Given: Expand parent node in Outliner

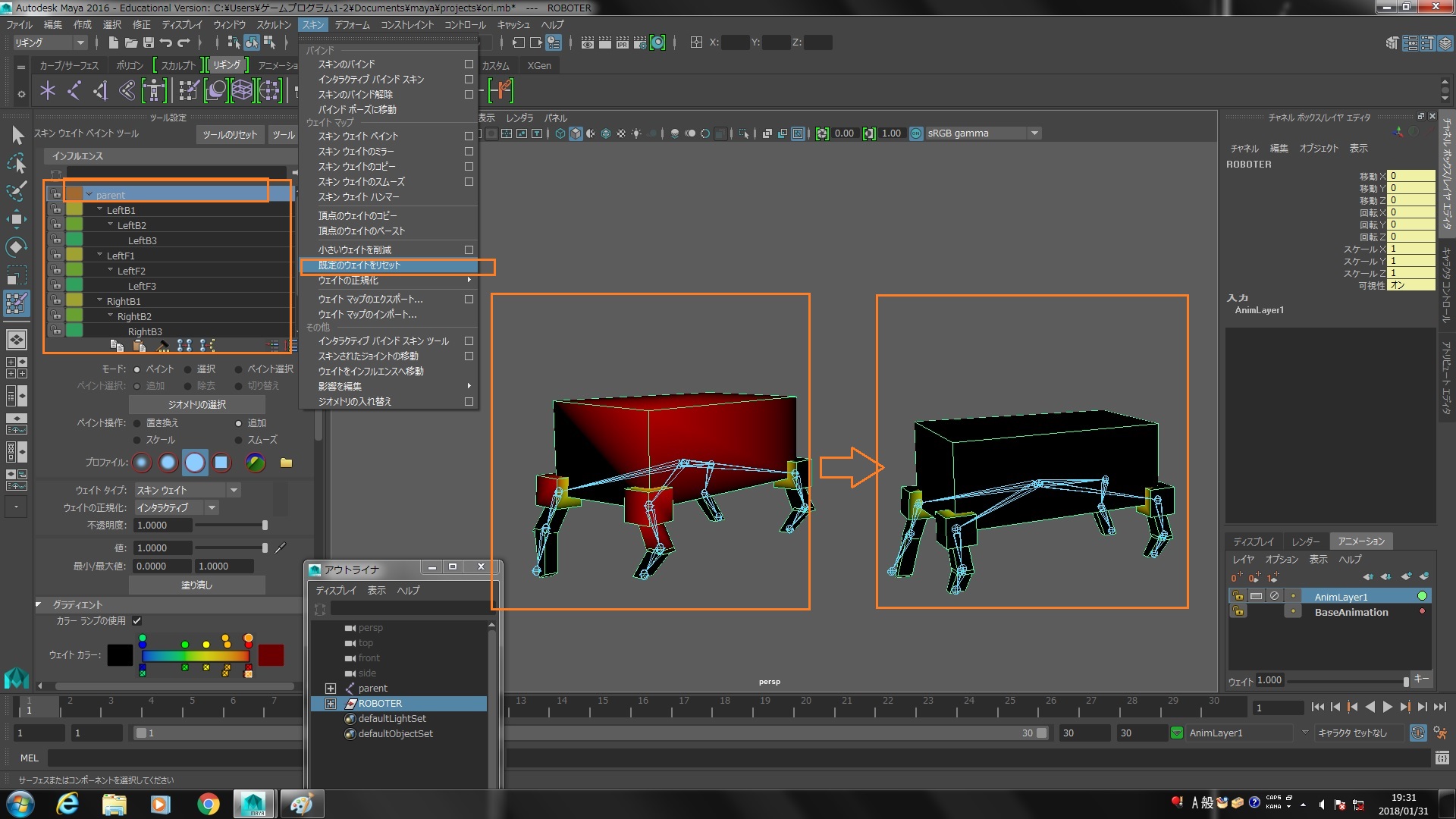Looking at the screenshot, I should point(331,689).
